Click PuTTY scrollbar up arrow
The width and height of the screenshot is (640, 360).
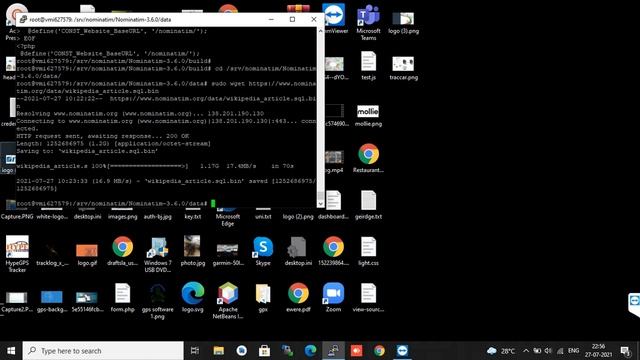320,31
